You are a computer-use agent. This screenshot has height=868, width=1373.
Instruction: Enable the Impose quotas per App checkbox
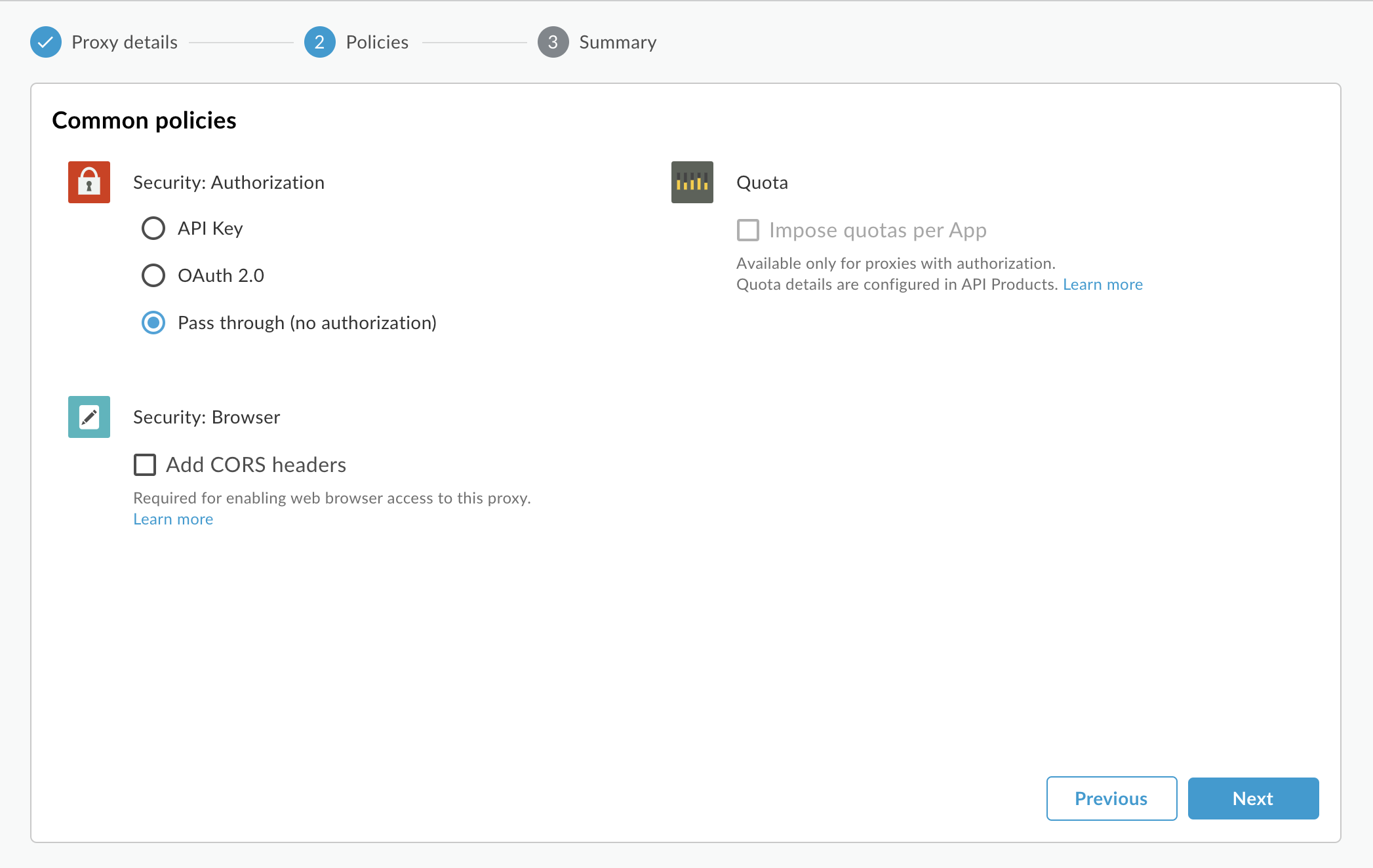tap(749, 229)
